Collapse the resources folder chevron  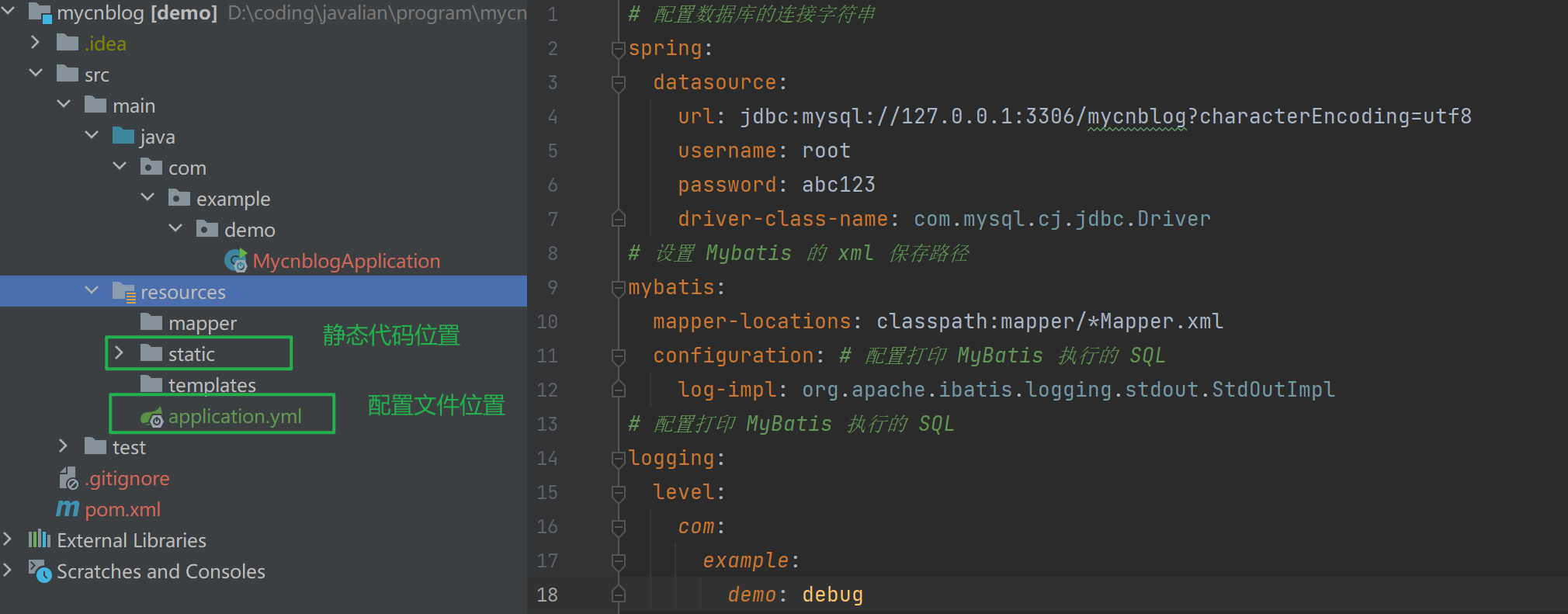click(92, 290)
